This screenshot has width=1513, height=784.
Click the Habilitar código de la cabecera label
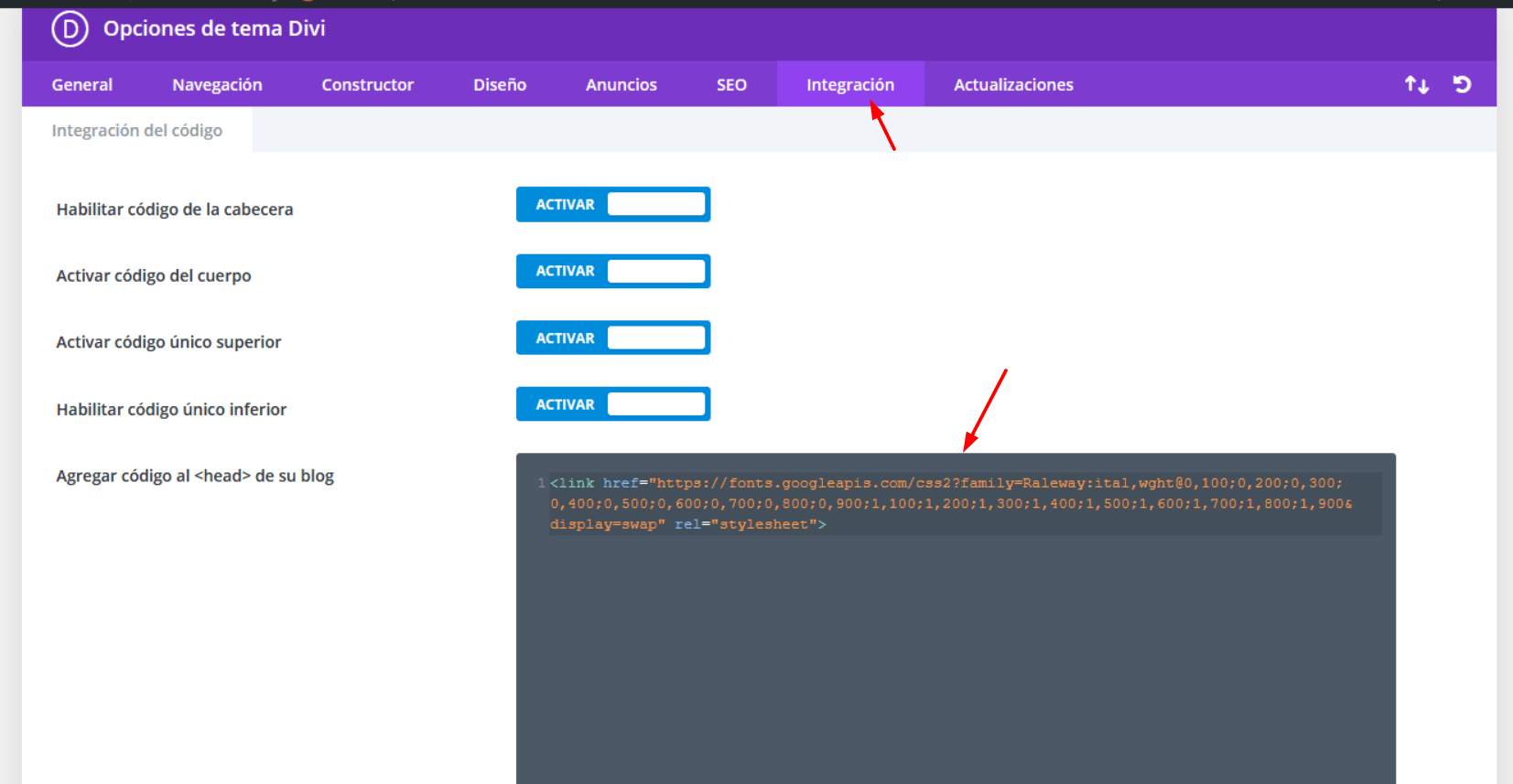(175, 209)
